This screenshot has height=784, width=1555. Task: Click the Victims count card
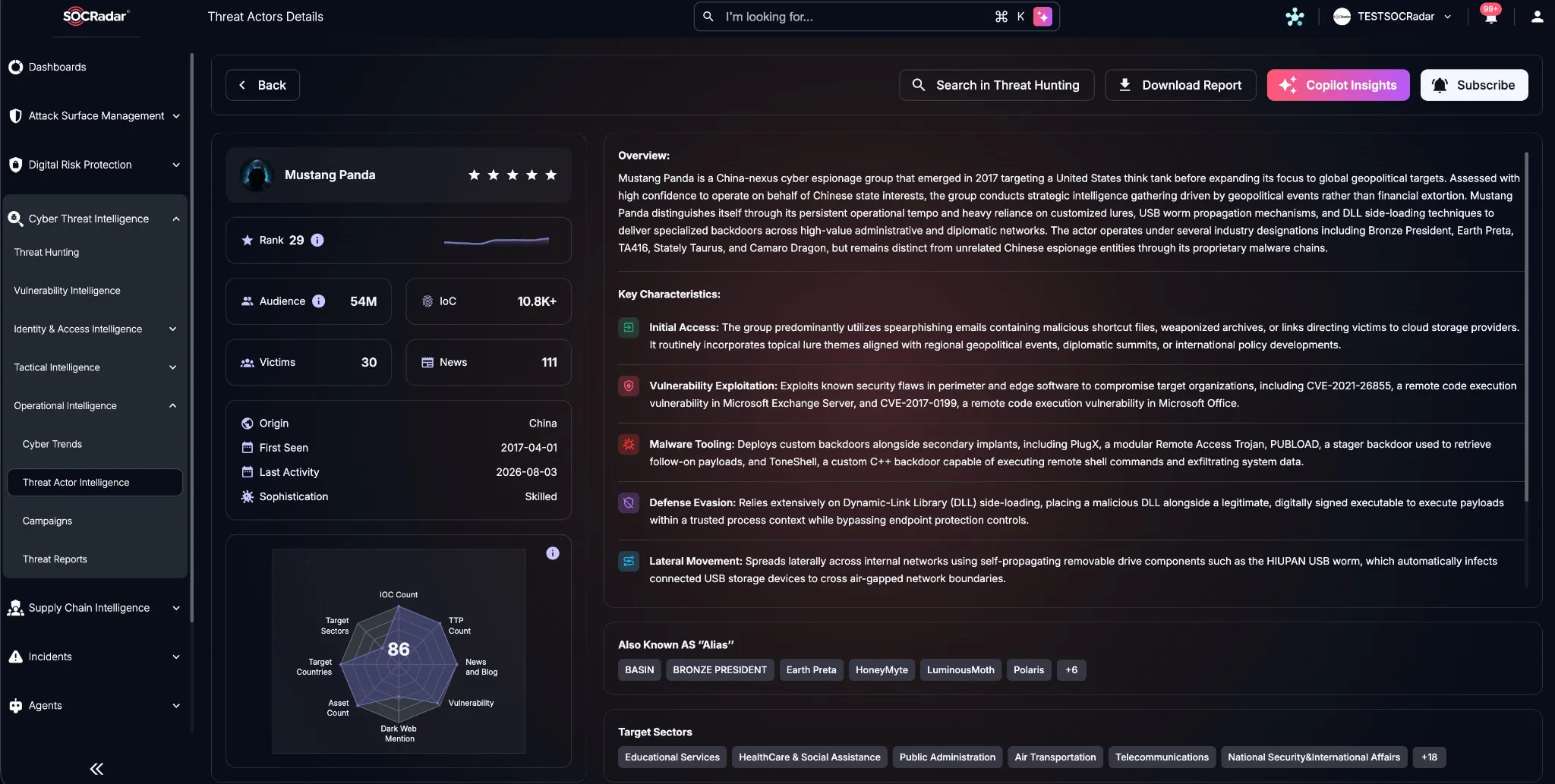308,363
